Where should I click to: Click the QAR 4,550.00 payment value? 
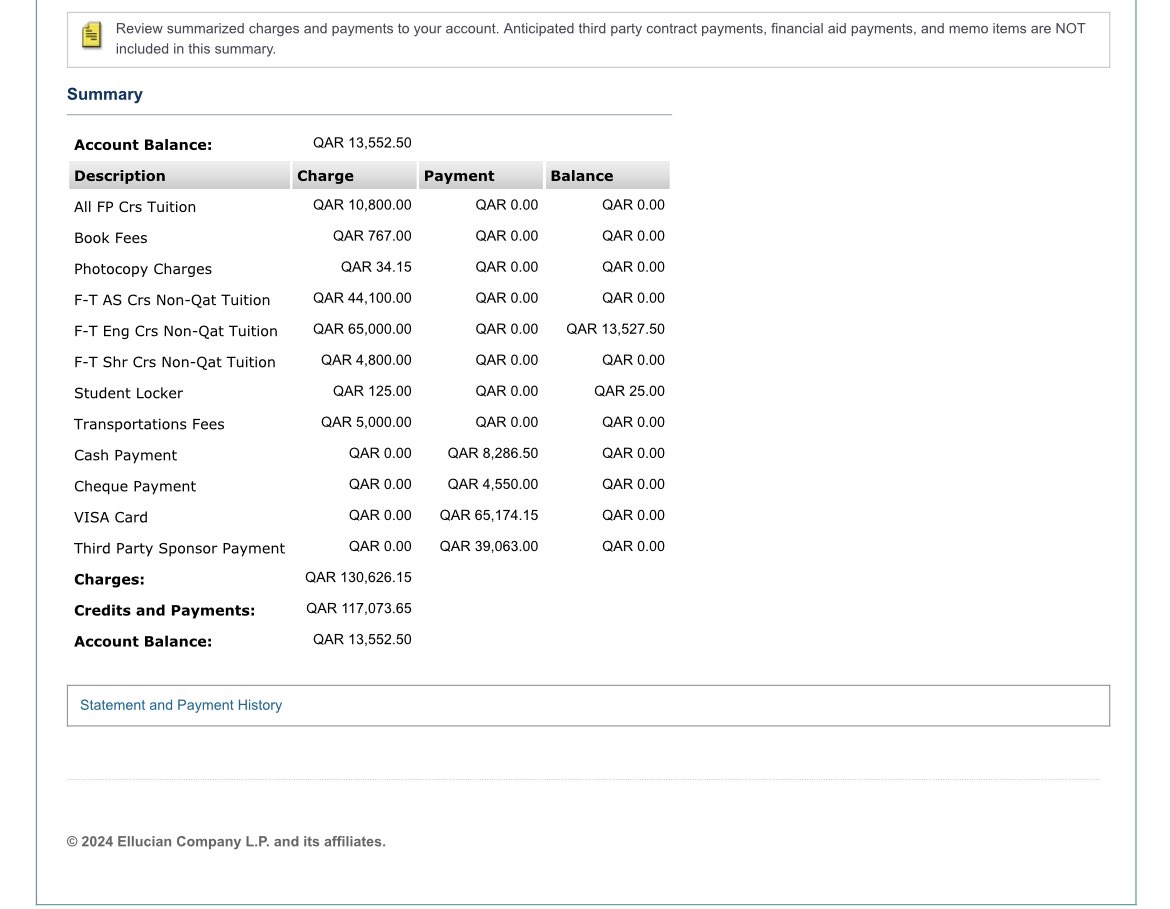pos(492,484)
